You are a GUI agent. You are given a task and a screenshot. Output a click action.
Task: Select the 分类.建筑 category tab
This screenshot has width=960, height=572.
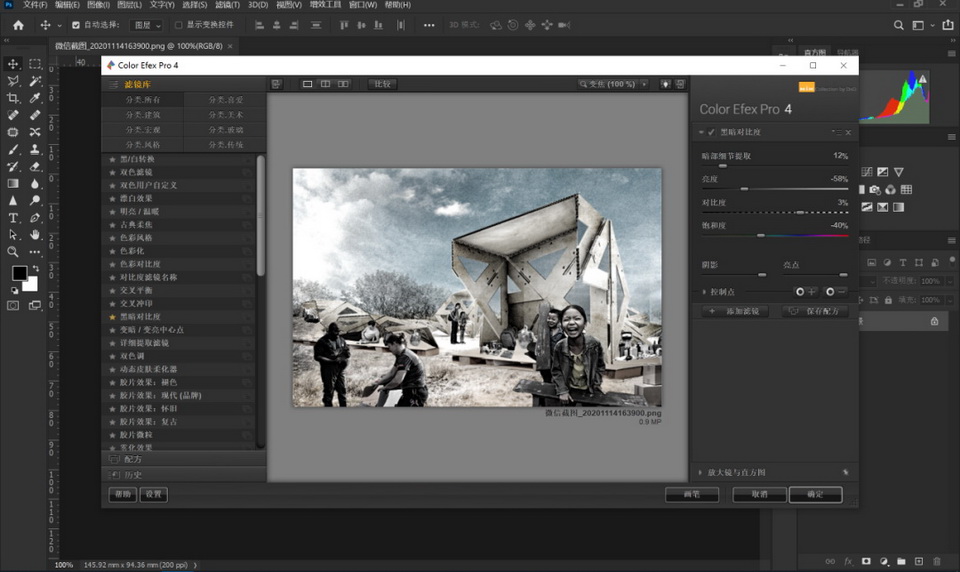pyautogui.click(x=142, y=115)
